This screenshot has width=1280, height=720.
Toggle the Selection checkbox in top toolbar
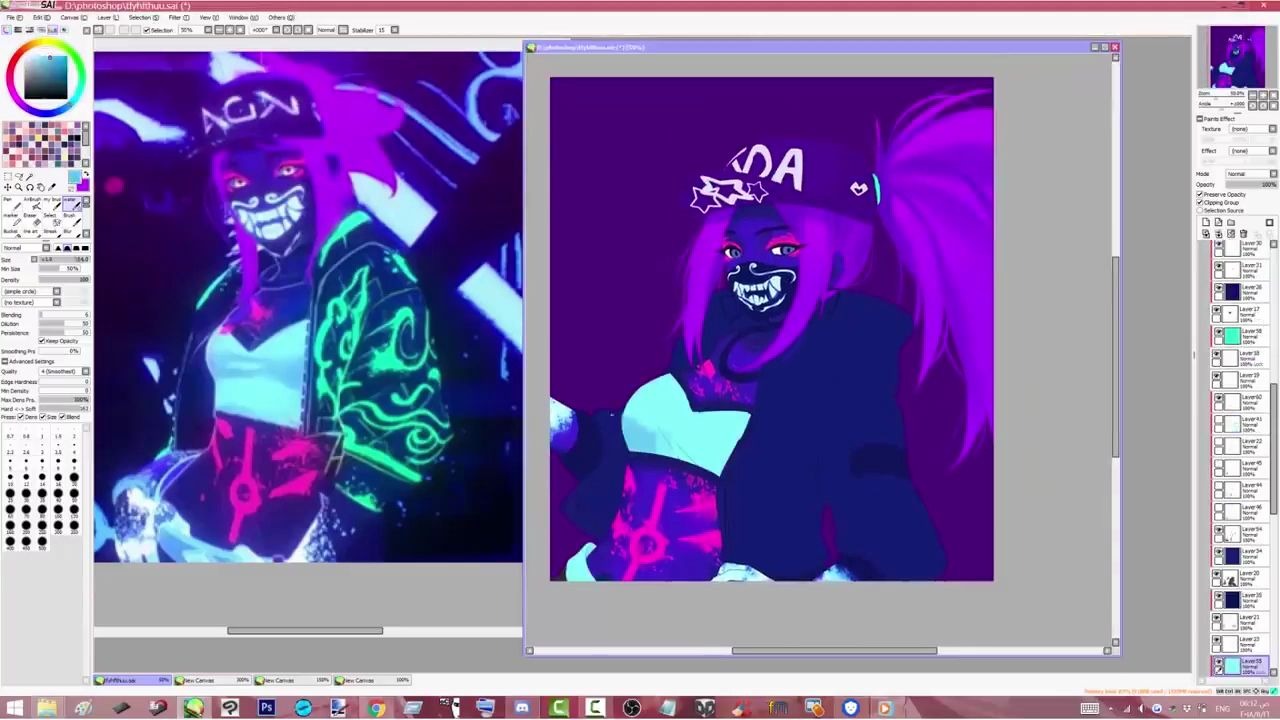pos(147,30)
